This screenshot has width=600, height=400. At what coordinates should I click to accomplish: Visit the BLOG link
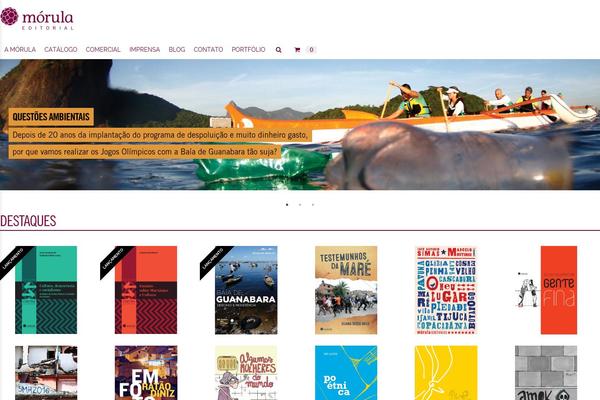pos(177,50)
